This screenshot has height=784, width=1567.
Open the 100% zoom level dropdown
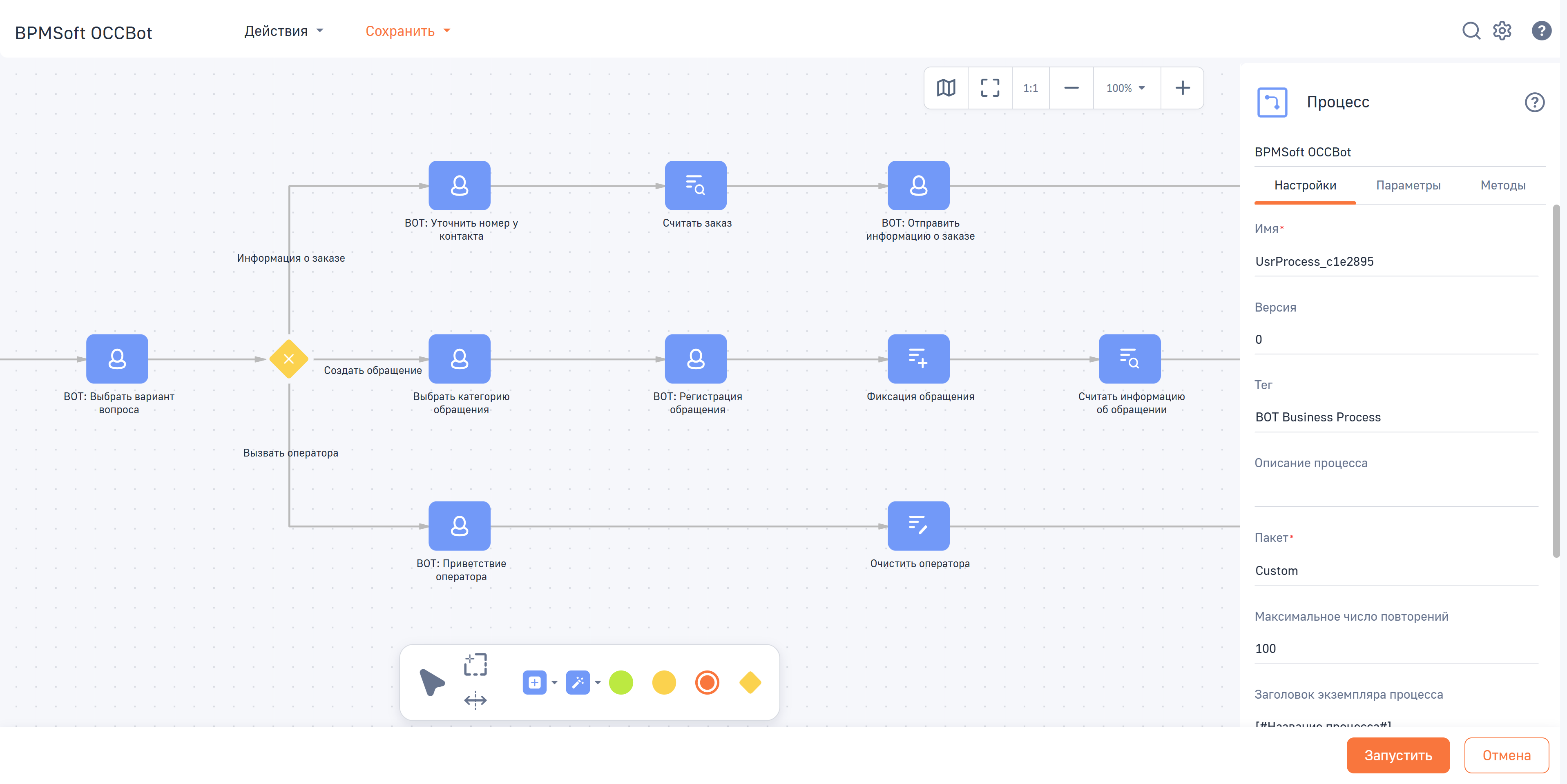coord(1126,88)
